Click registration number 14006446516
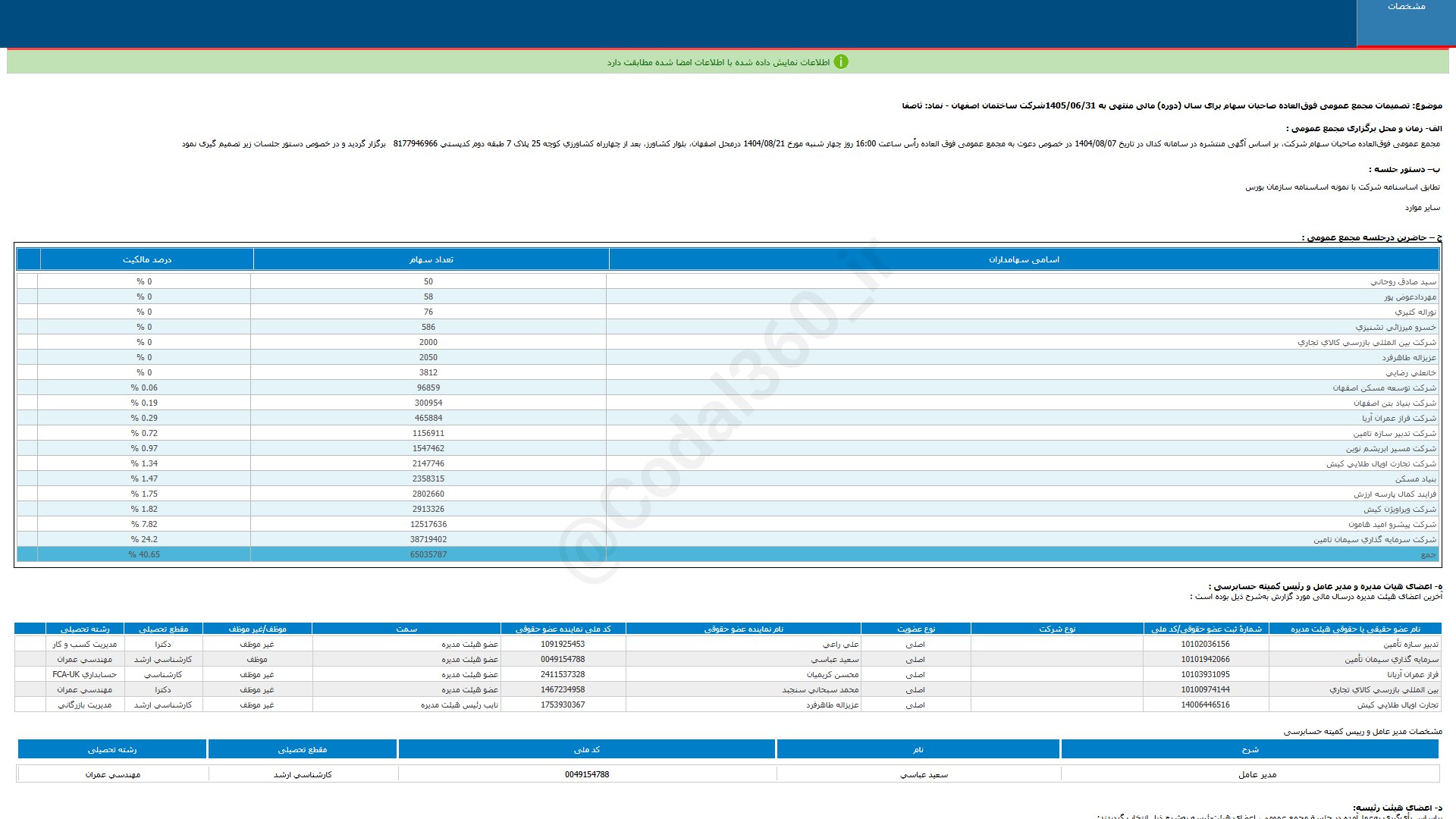This screenshot has width=1456, height=819. (1205, 704)
